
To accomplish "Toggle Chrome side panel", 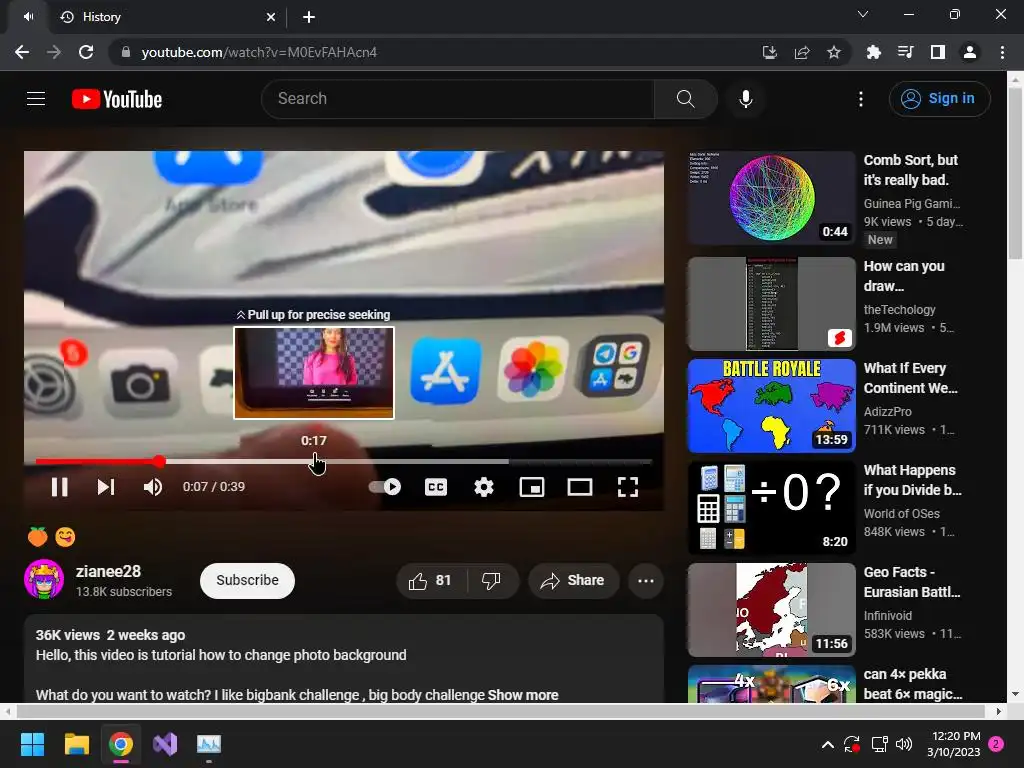I will coord(938,52).
